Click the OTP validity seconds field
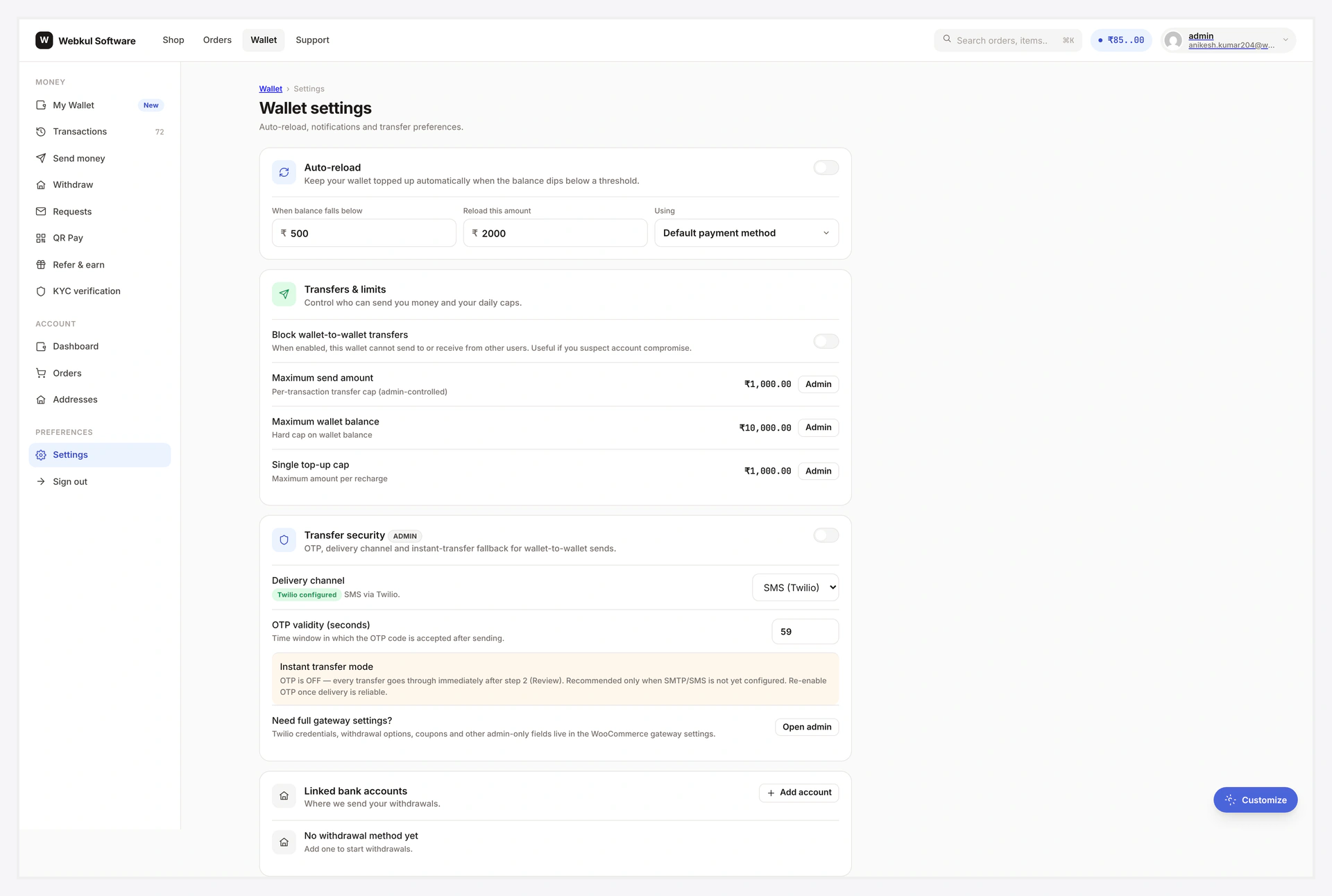The height and width of the screenshot is (896, 1332). click(805, 632)
